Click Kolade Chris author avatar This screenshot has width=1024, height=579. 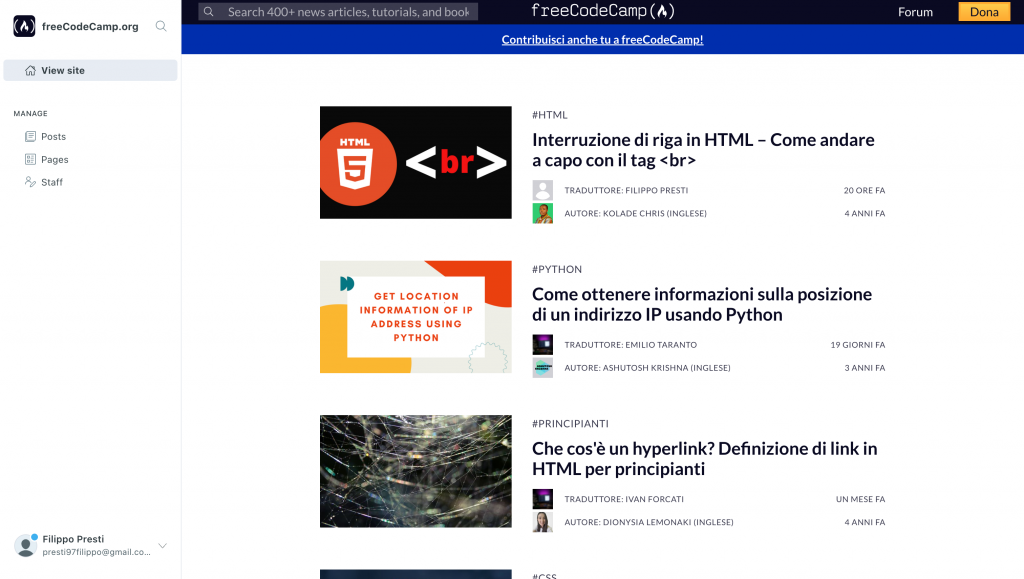[x=542, y=213]
